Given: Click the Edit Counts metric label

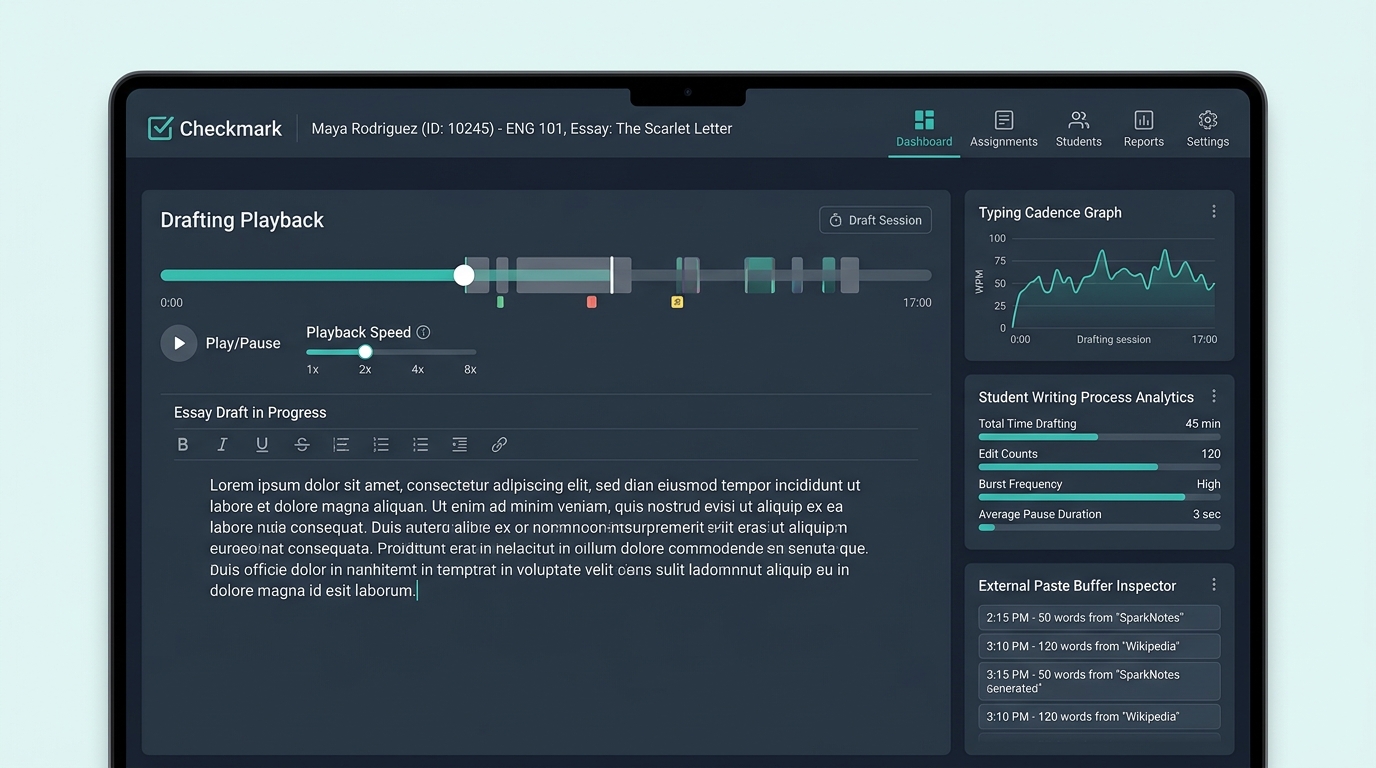Looking at the screenshot, I should click(x=1008, y=454).
